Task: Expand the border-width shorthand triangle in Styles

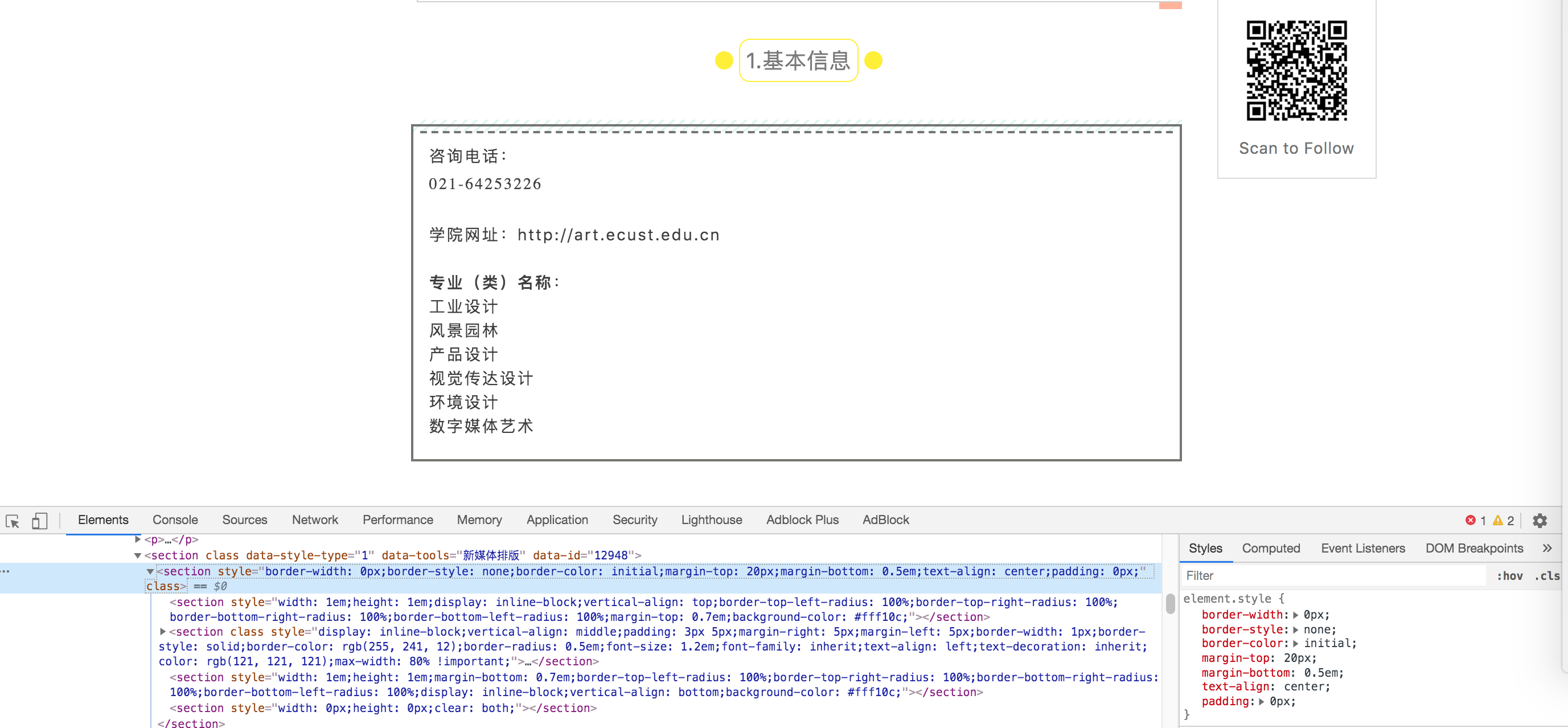Action: (1295, 615)
